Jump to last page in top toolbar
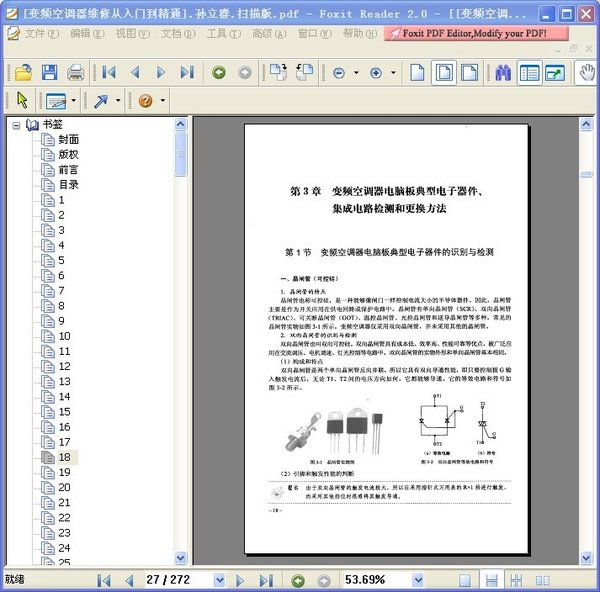The image size is (600, 592). click(187, 72)
